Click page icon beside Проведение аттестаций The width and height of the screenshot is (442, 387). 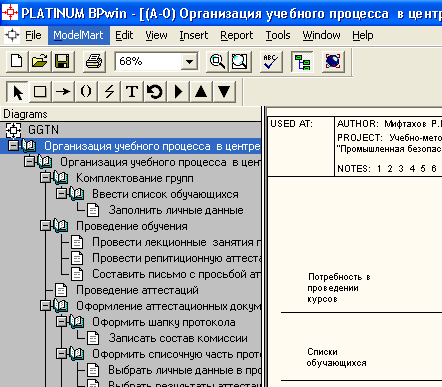61,290
